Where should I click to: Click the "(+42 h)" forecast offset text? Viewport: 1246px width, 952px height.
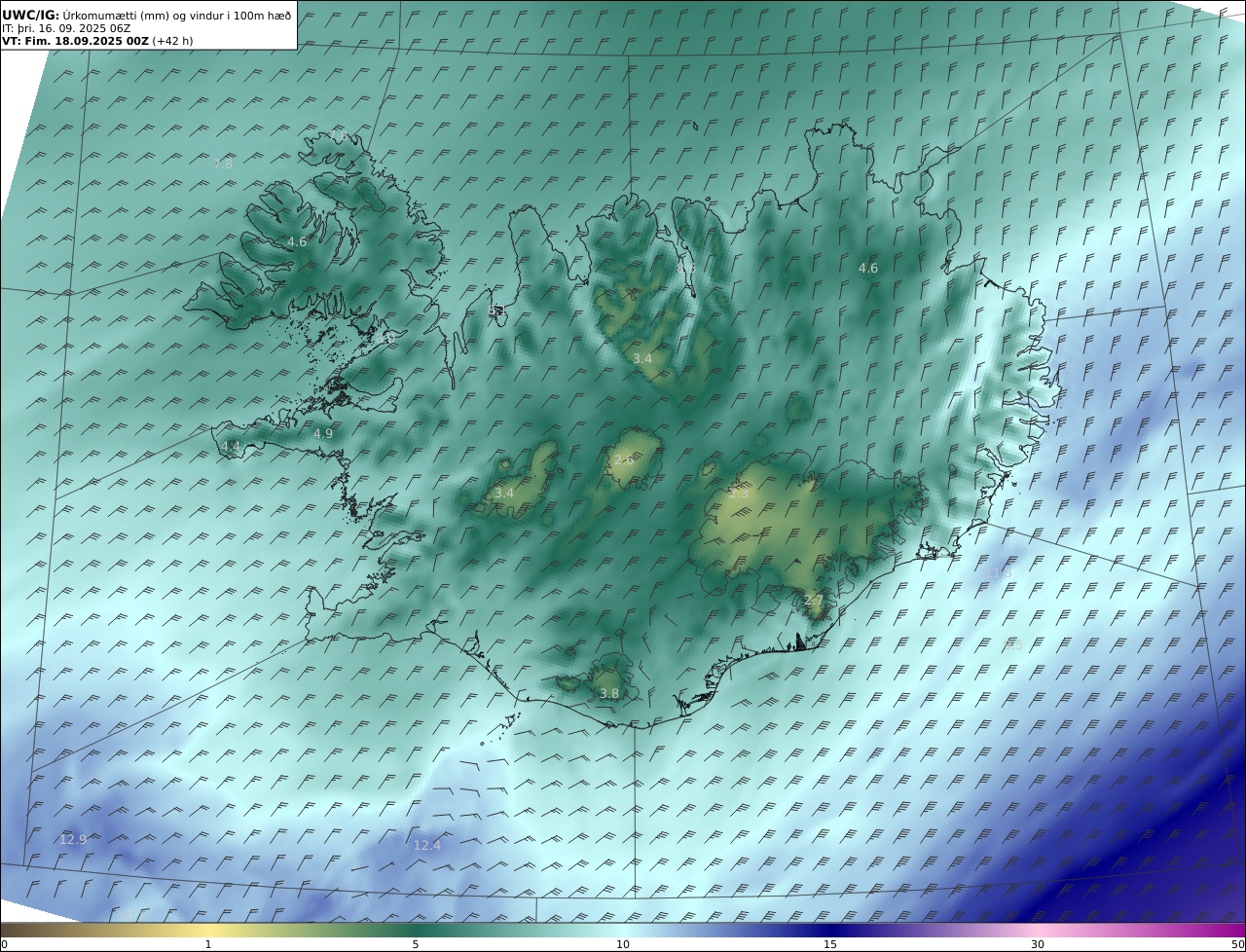pos(174,41)
